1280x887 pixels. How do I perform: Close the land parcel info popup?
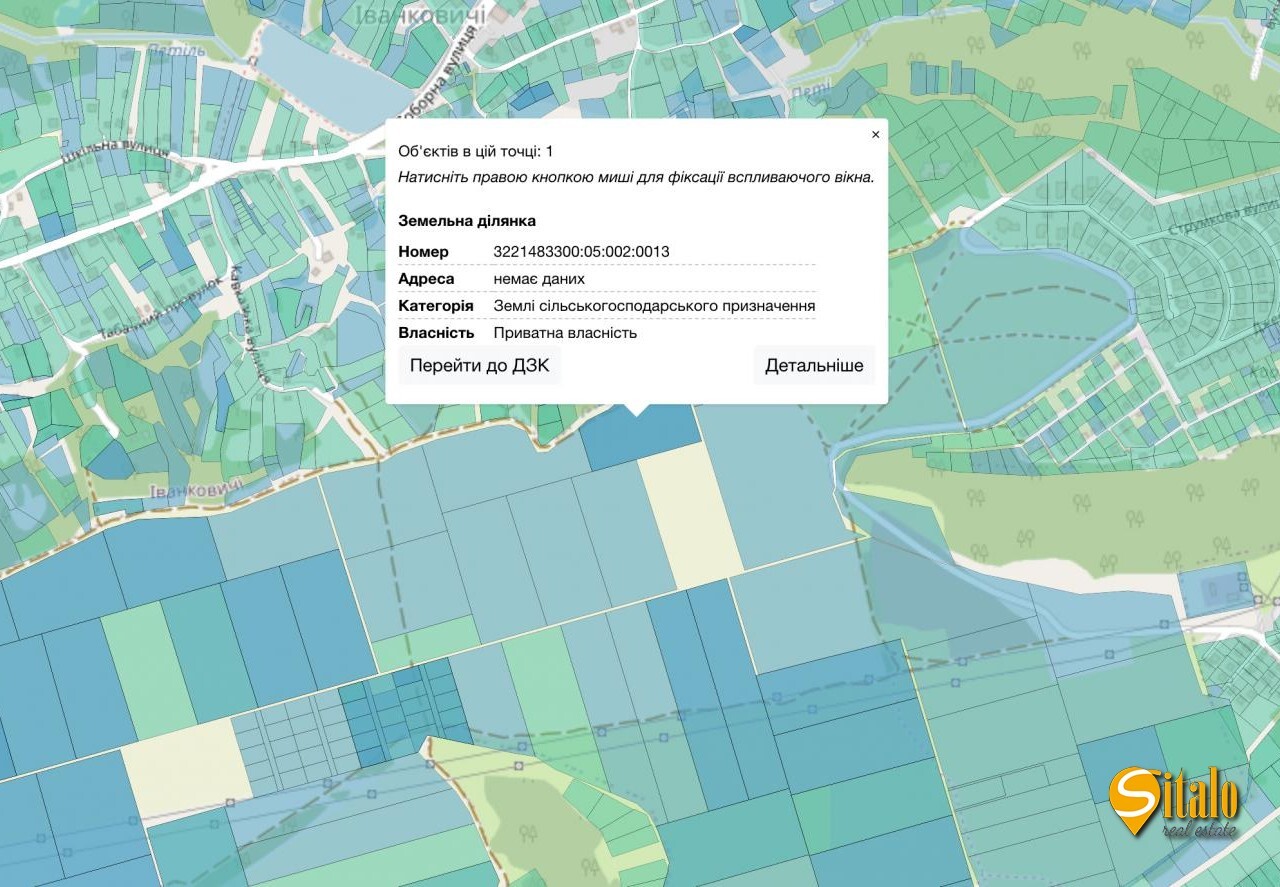[x=875, y=134]
